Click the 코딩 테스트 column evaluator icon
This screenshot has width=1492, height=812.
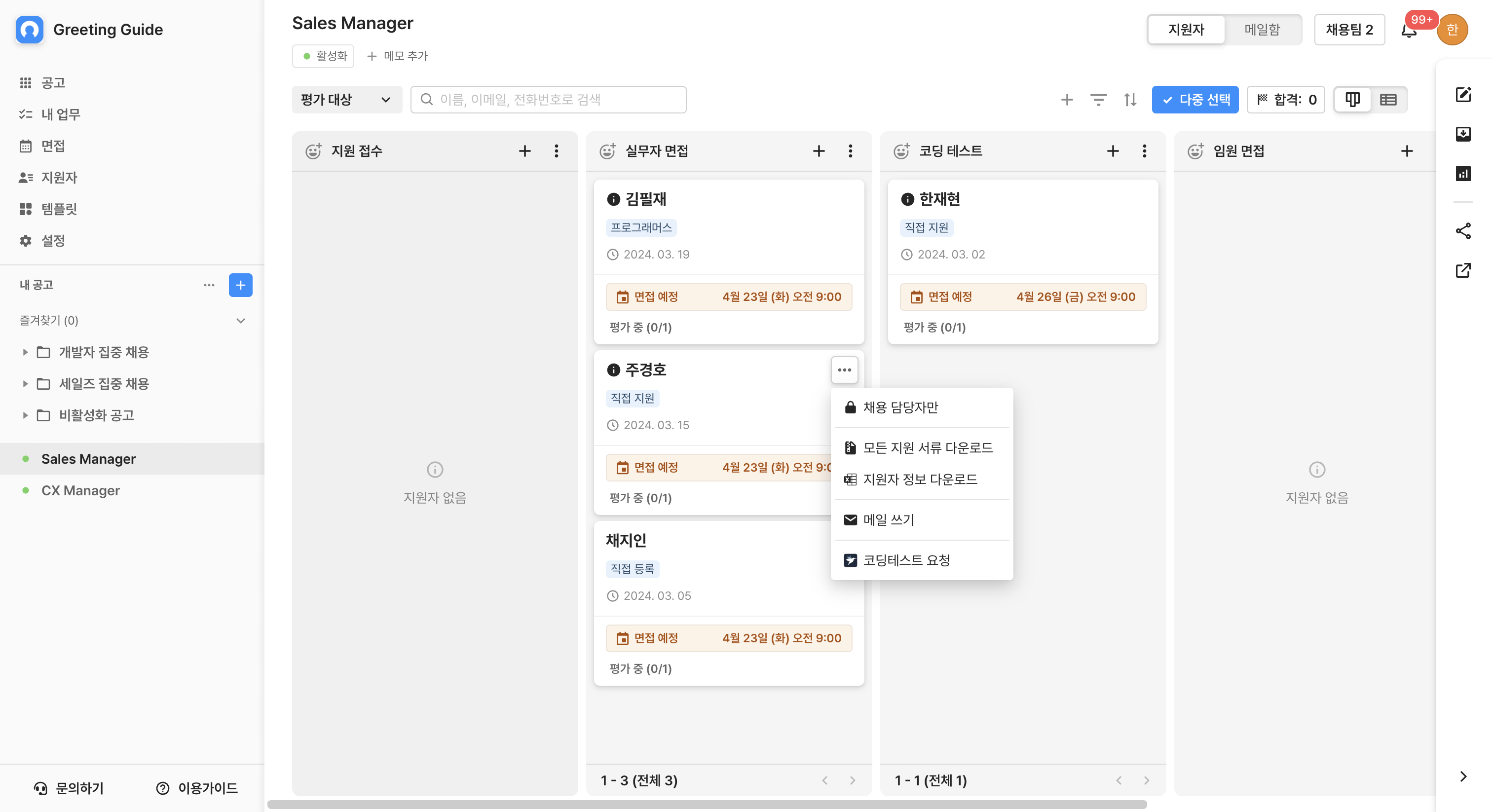(x=902, y=151)
